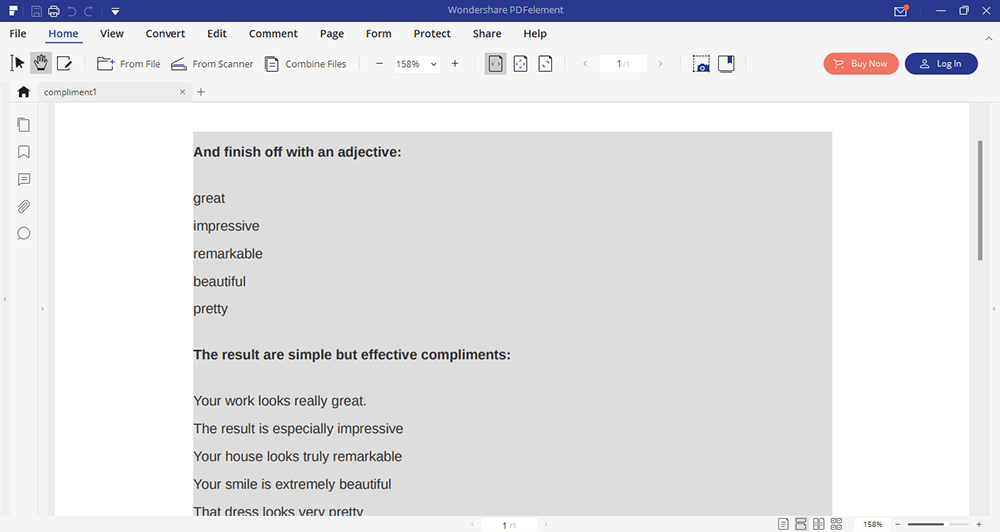This screenshot has width=1000, height=532.
Task: Open the page thumbnails panel
Action: [x=24, y=125]
